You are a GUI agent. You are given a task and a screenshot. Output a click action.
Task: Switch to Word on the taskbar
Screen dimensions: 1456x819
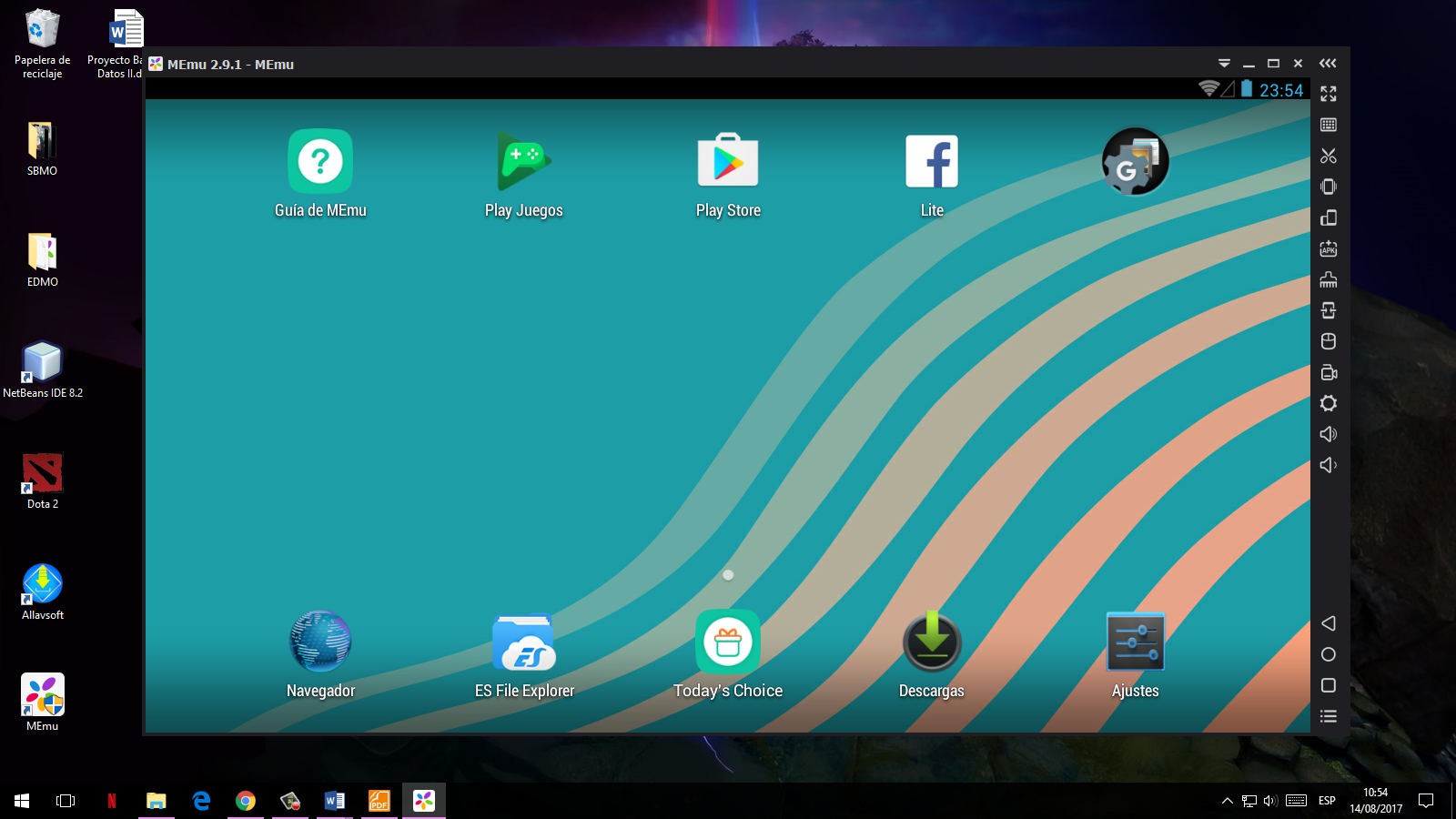335,801
